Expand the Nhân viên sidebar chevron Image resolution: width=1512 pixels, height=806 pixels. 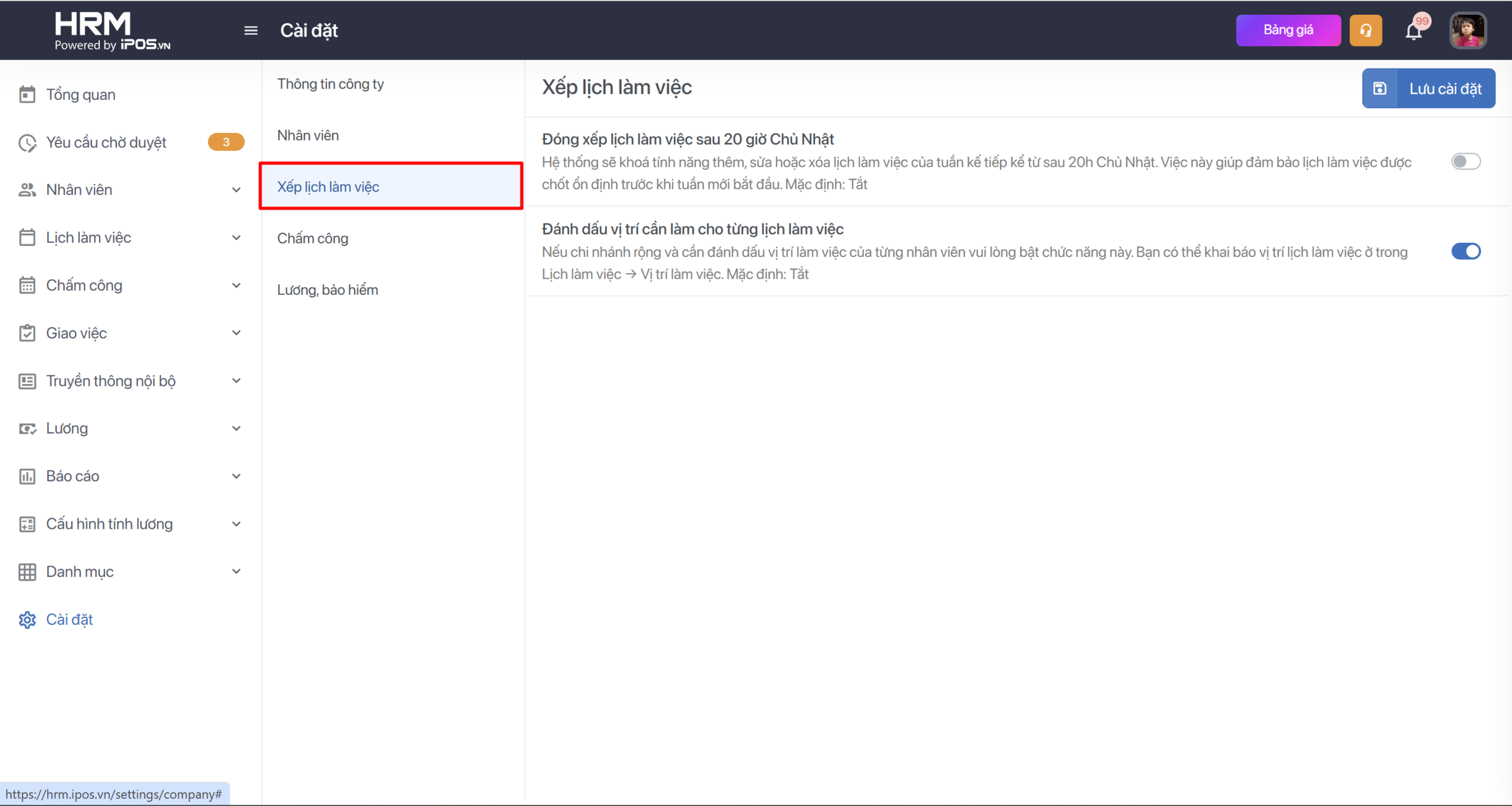[x=236, y=190]
